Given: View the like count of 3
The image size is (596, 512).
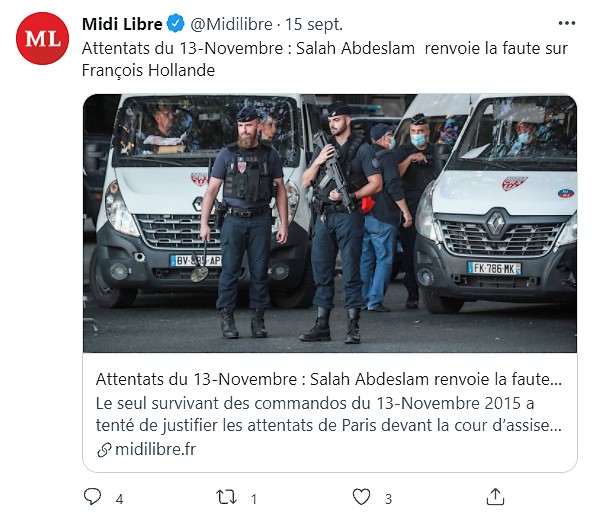Looking at the screenshot, I should [388, 499].
